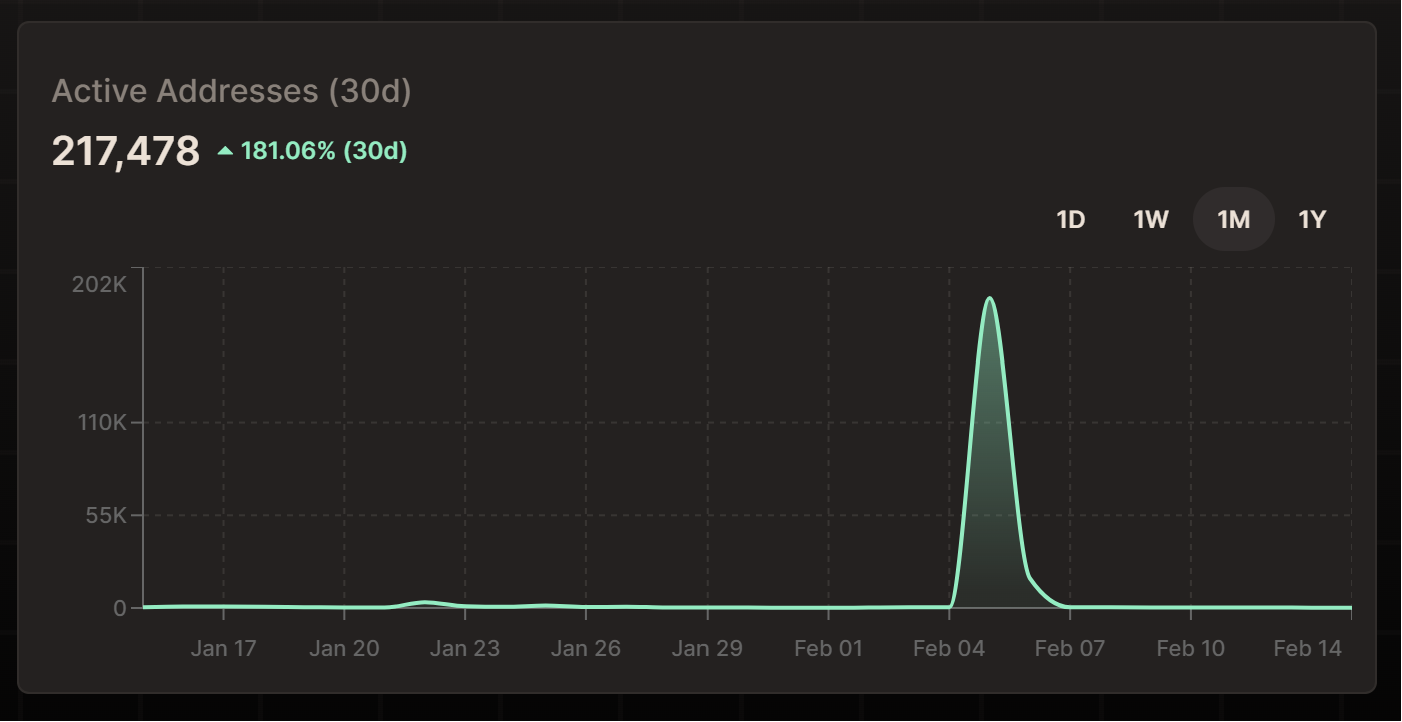This screenshot has width=1402, height=722.
Task: Click the Feb 04 x-axis label
Action: [949, 648]
